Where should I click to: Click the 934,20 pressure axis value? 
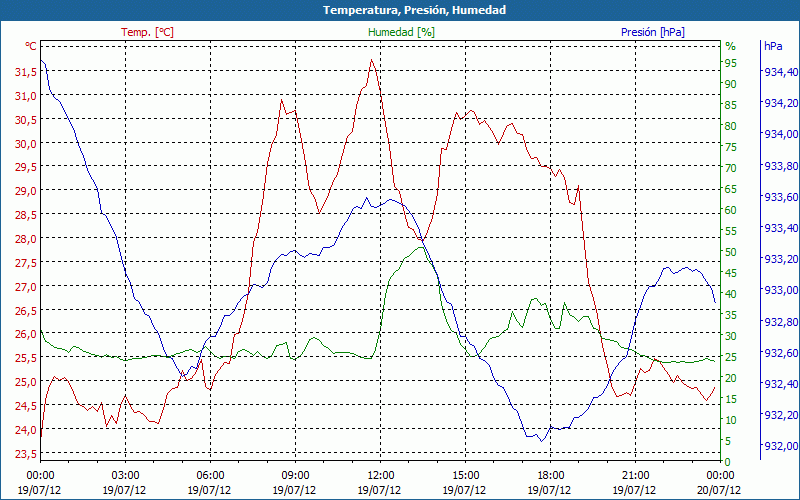(x=781, y=103)
